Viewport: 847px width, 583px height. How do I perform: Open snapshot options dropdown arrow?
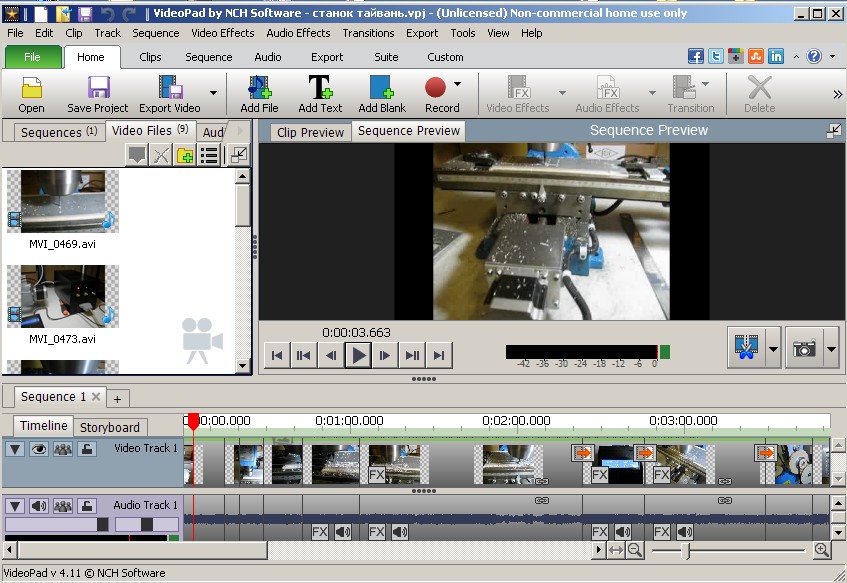pos(831,349)
